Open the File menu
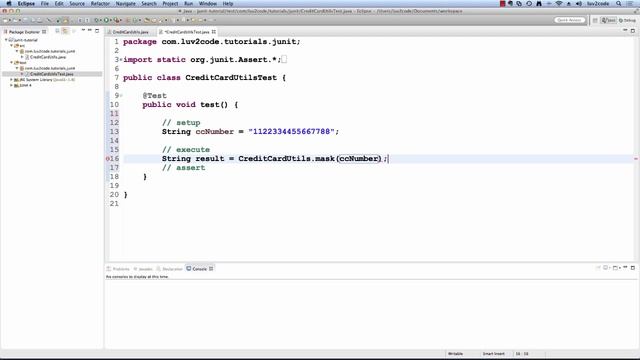The image size is (640, 360). click(44, 4)
